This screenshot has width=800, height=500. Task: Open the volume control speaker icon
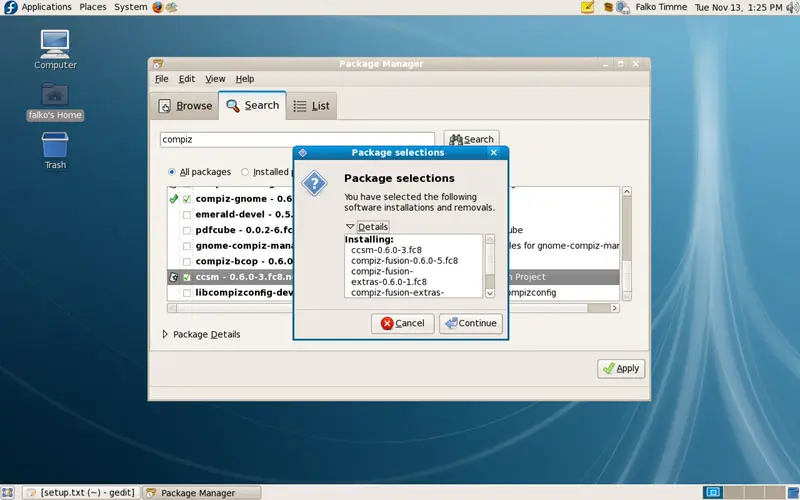(792, 7)
